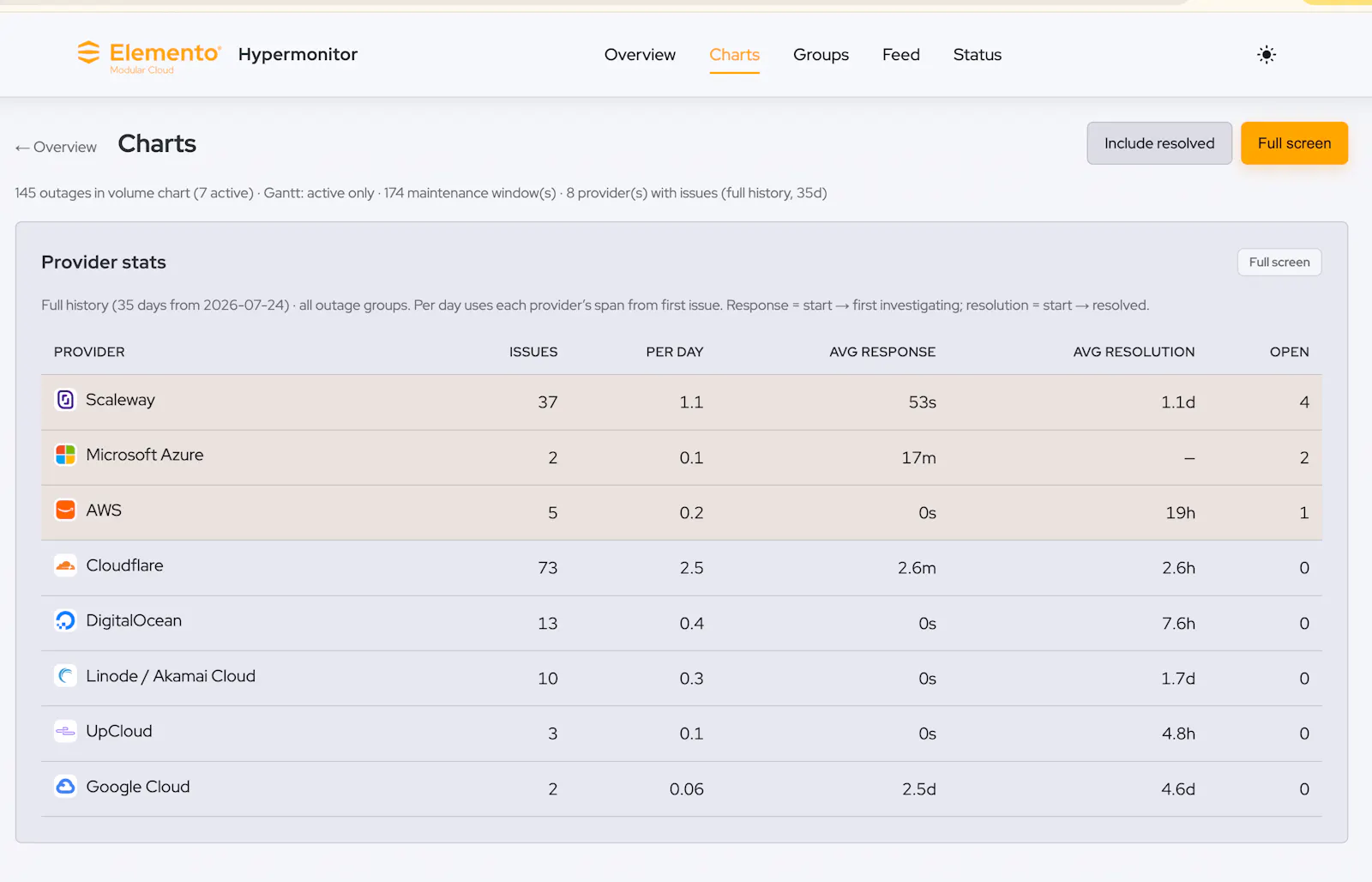This screenshot has height=882, width=1372.
Task: Sort by the AVG RESOLUTION column header
Action: [1134, 352]
